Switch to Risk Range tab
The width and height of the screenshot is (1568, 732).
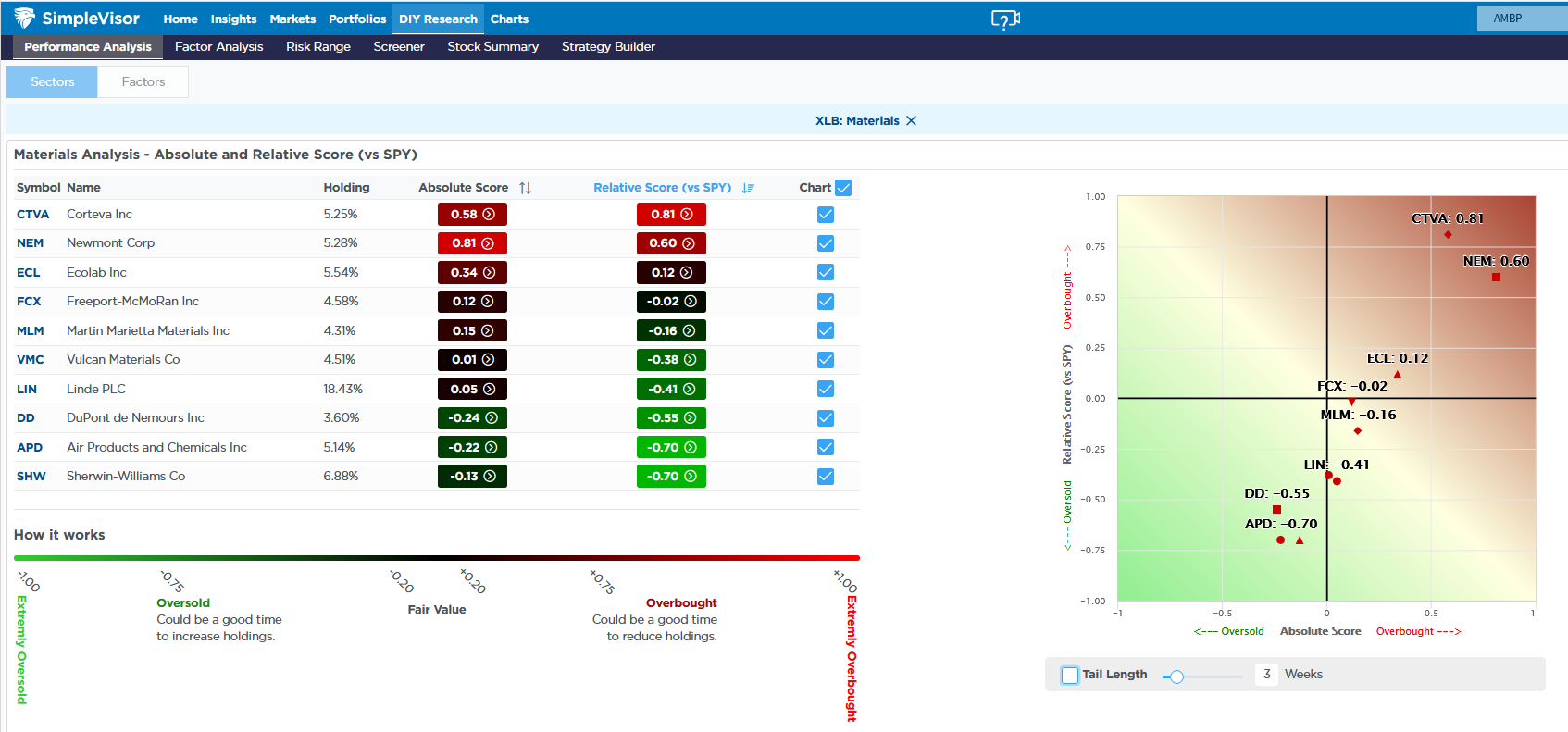coord(318,46)
